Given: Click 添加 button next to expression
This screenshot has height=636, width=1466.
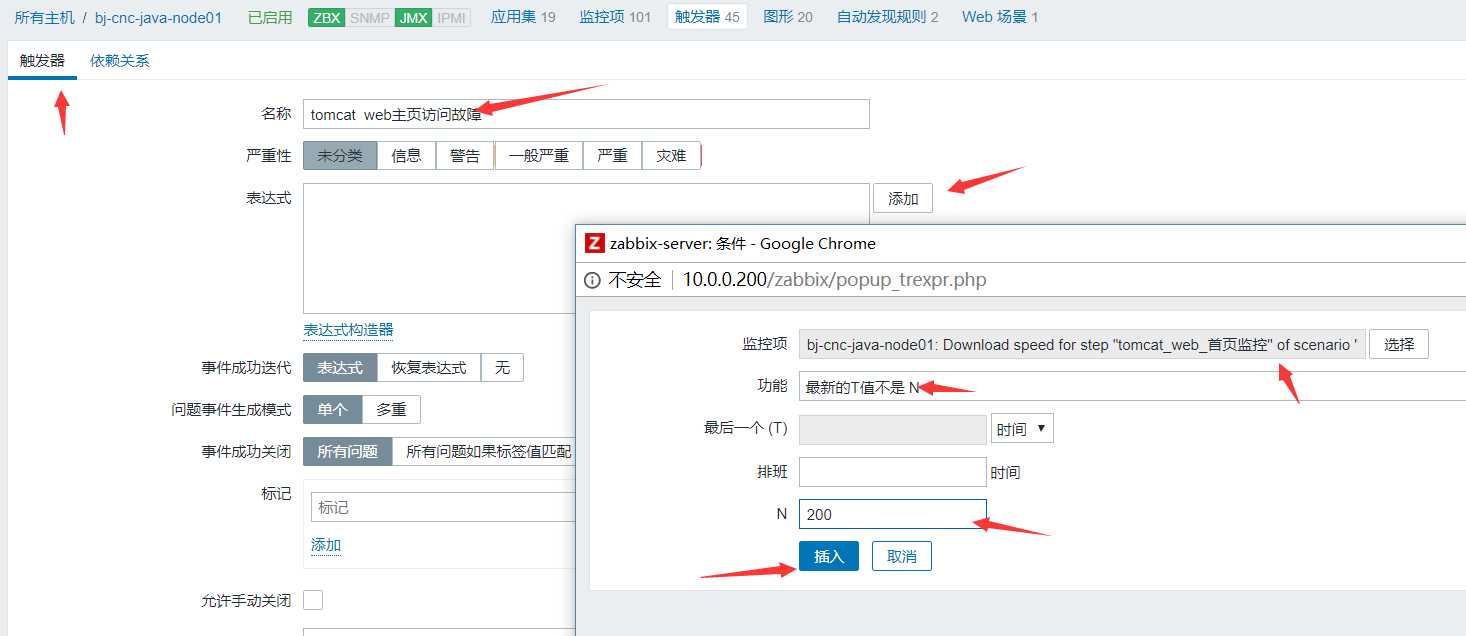Looking at the screenshot, I should tap(903, 198).
